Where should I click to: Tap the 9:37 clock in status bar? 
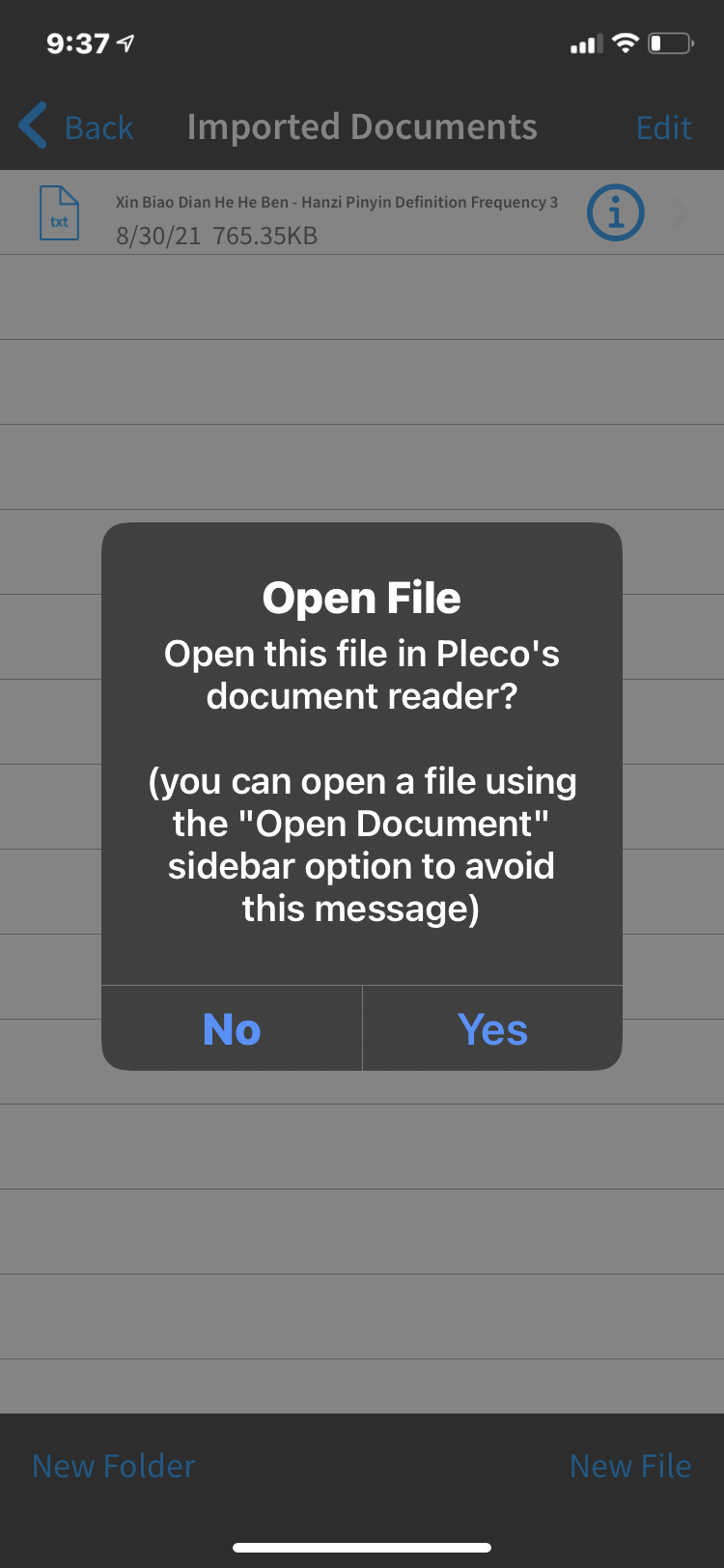(77, 43)
